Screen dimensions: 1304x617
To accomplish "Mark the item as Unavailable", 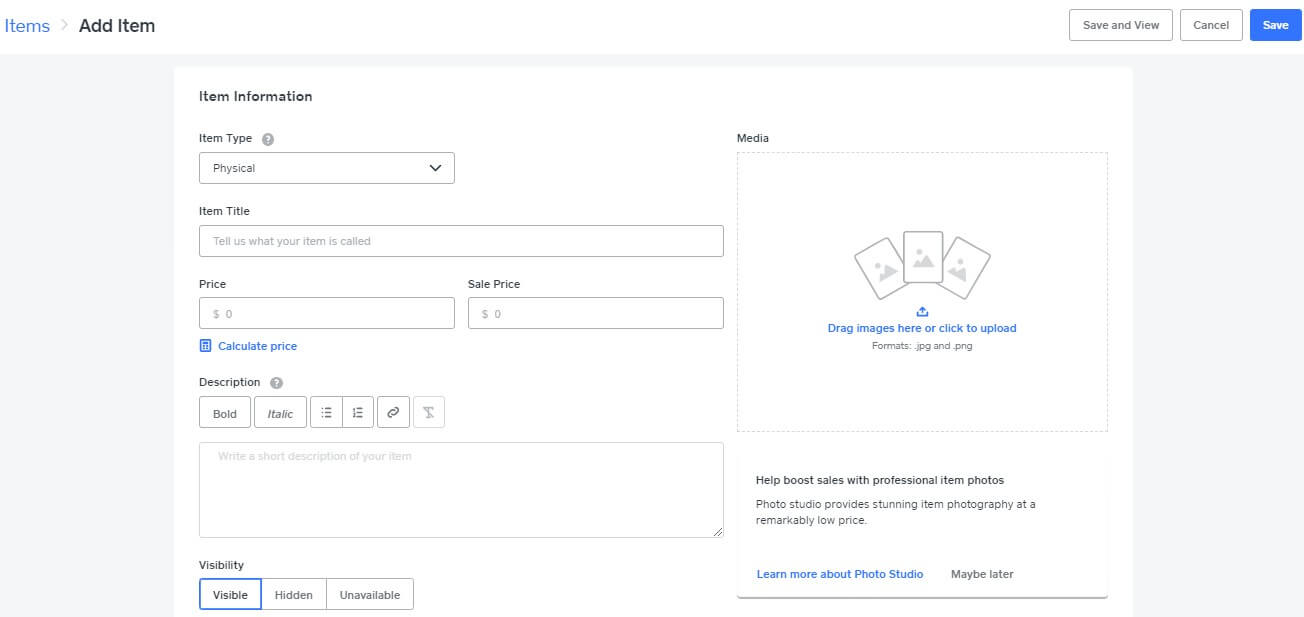I will [369, 594].
